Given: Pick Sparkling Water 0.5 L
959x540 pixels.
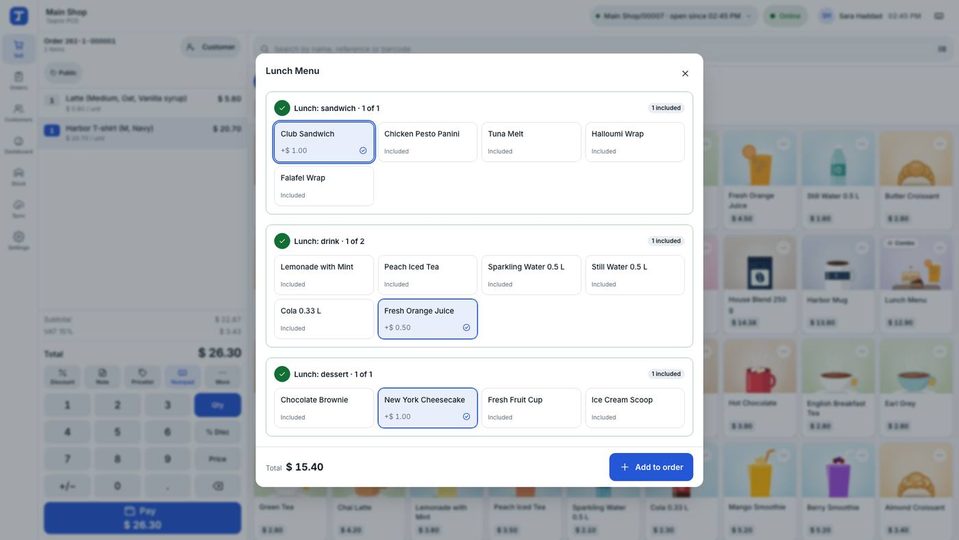Looking at the screenshot, I should pyautogui.click(x=531, y=275).
